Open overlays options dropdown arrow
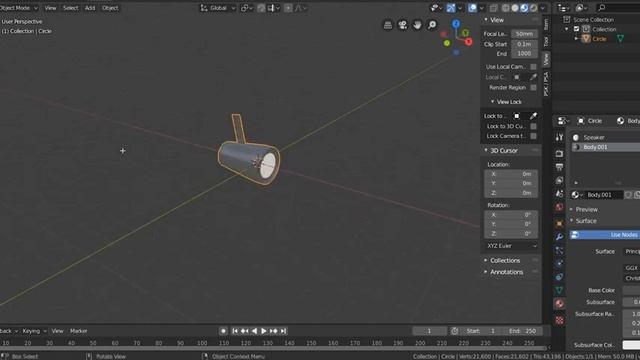 click(482, 8)
